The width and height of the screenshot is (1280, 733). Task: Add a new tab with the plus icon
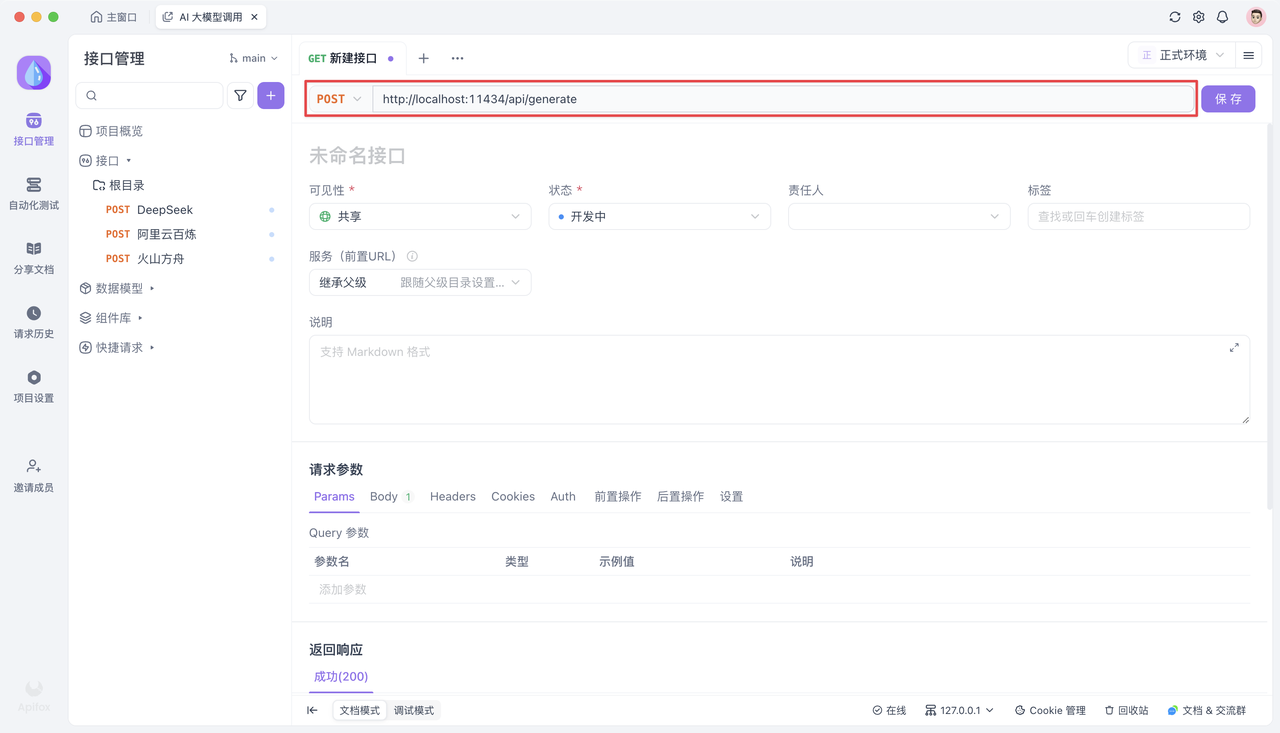424,58
